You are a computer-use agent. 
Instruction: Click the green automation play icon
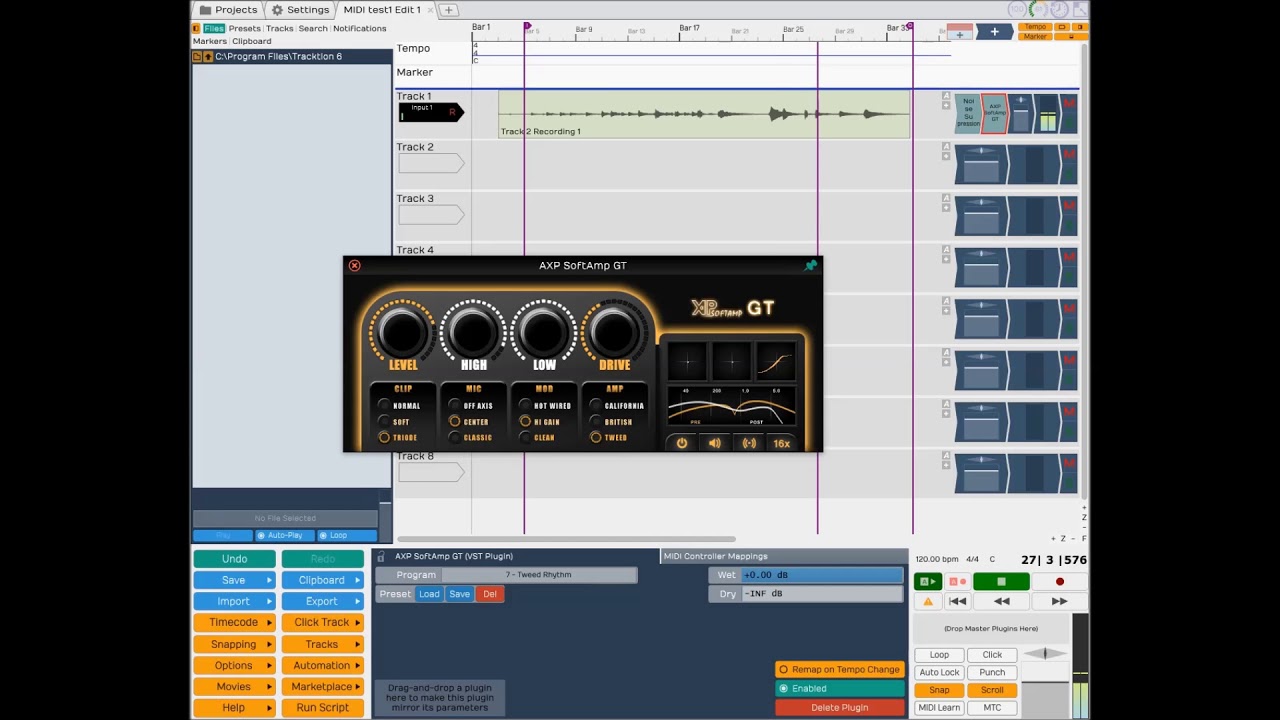click(929, 581)
